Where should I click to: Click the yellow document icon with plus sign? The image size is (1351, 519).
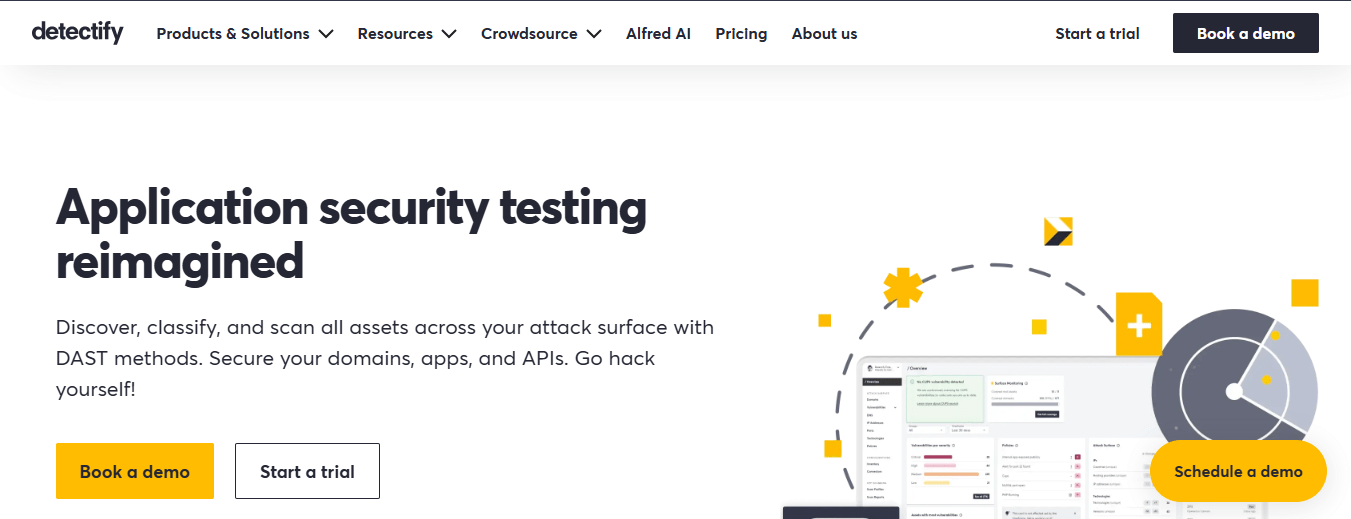click(1138, 324)
